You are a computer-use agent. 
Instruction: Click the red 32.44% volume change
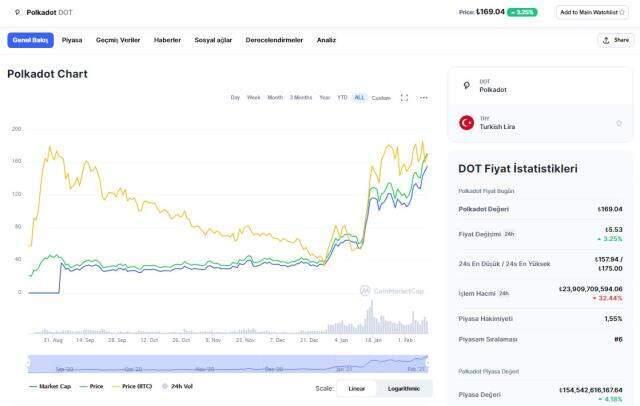click(x=607, y=298)
